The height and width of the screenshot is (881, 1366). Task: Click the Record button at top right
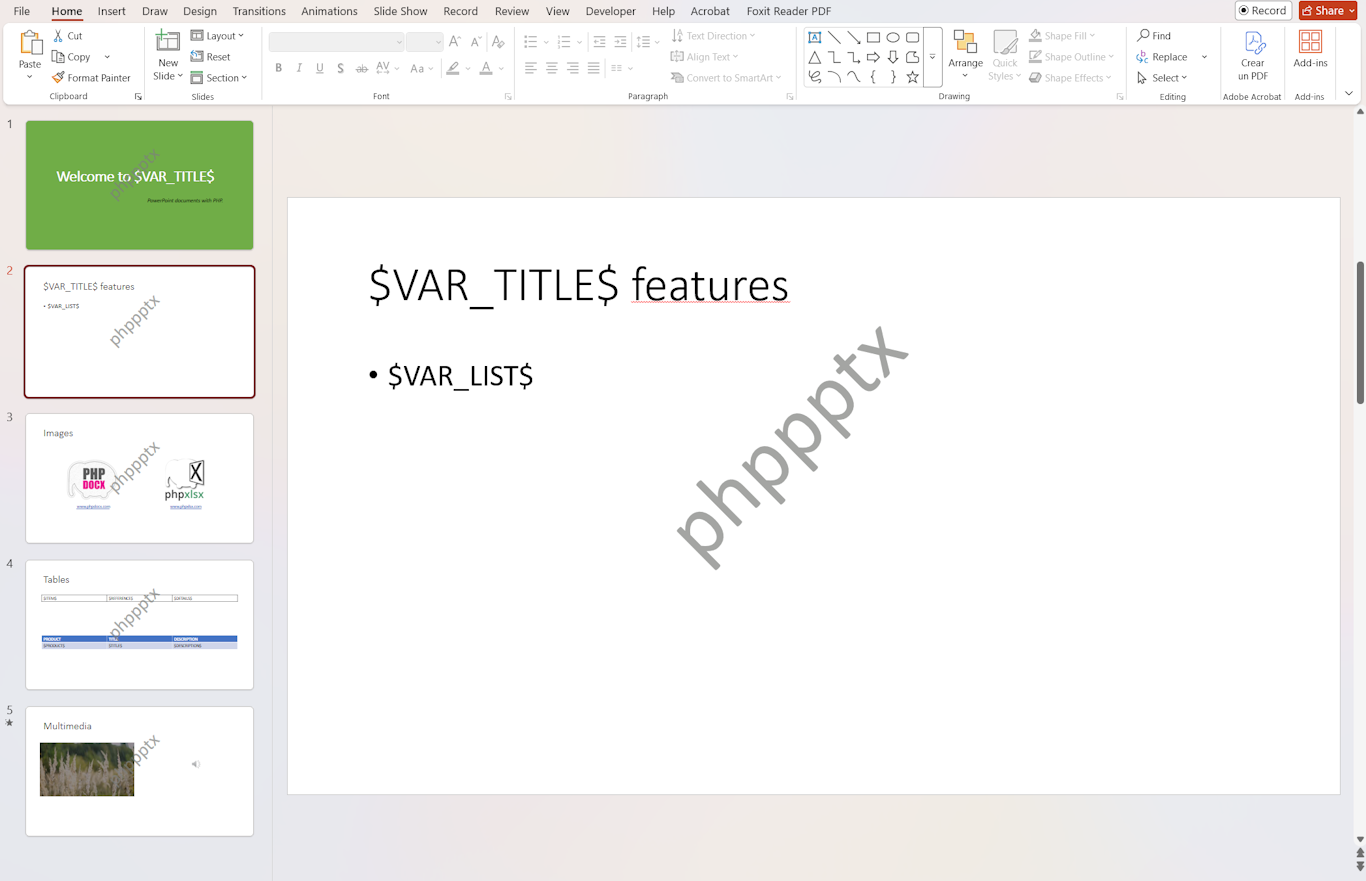[x=1263, y=11]
